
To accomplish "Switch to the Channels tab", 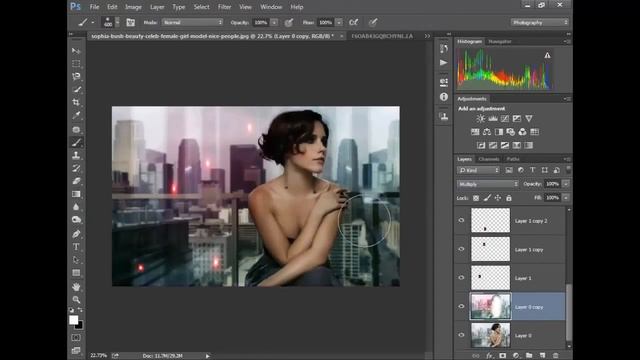I will (x=489, y=159).
